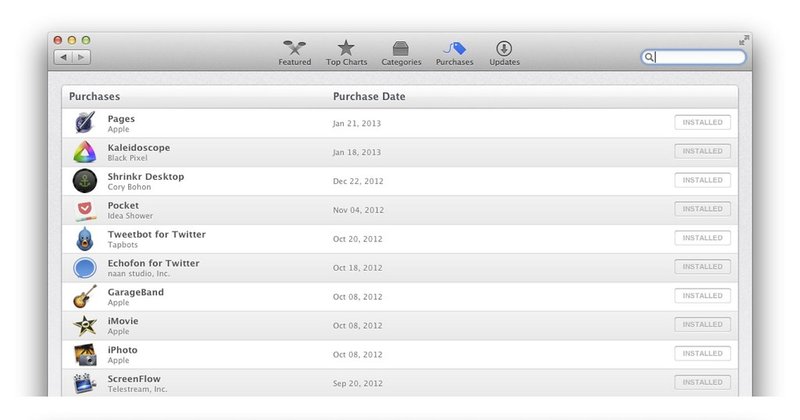The height and width of the screenshot is (420, 800).
Task: Click the GarageBand guitar icon
Action: click(85, 297)
